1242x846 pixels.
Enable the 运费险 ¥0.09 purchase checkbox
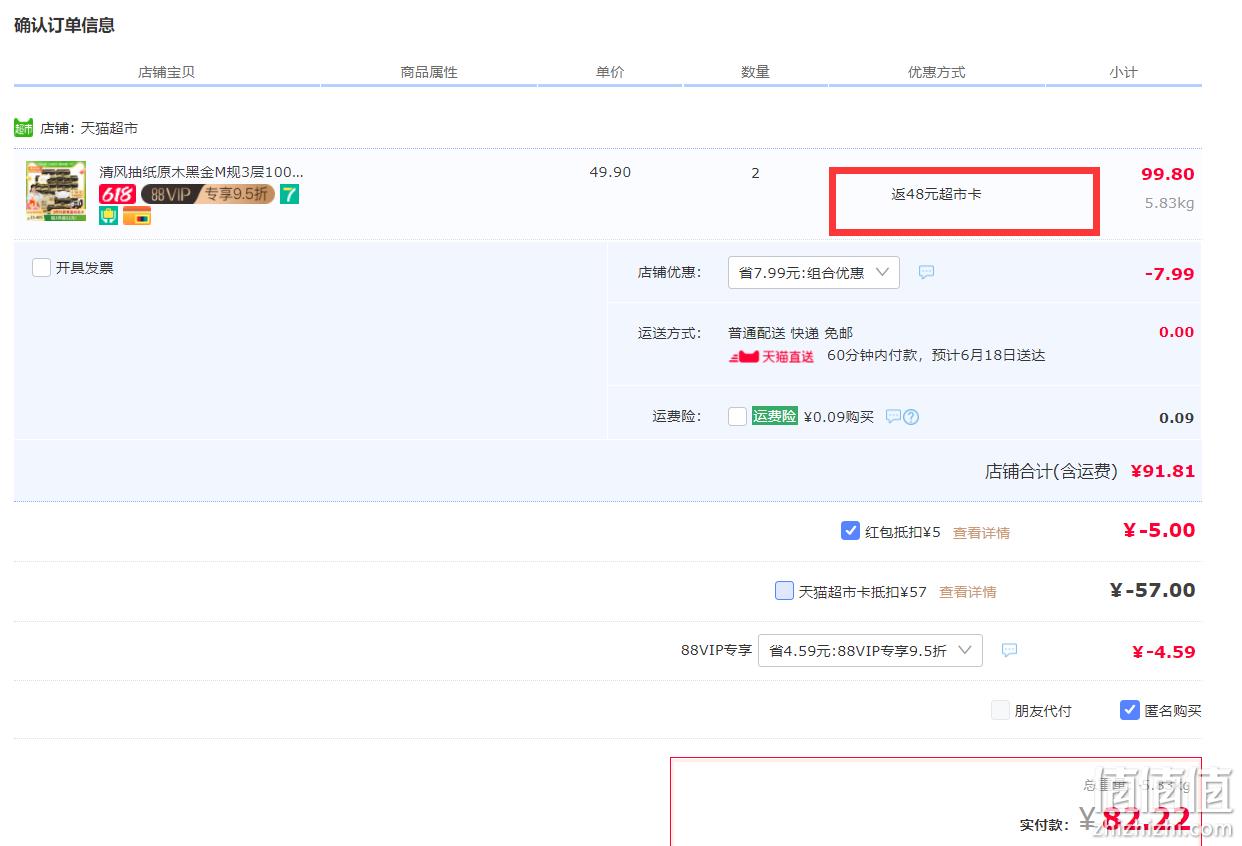click(x=737, y=417)
